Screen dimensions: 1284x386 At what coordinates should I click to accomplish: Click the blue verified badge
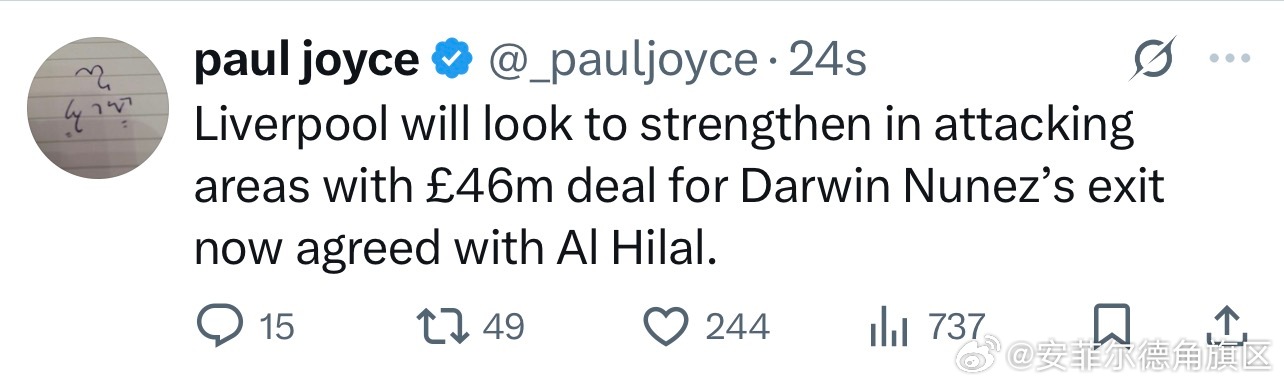(x=452, y=62)
